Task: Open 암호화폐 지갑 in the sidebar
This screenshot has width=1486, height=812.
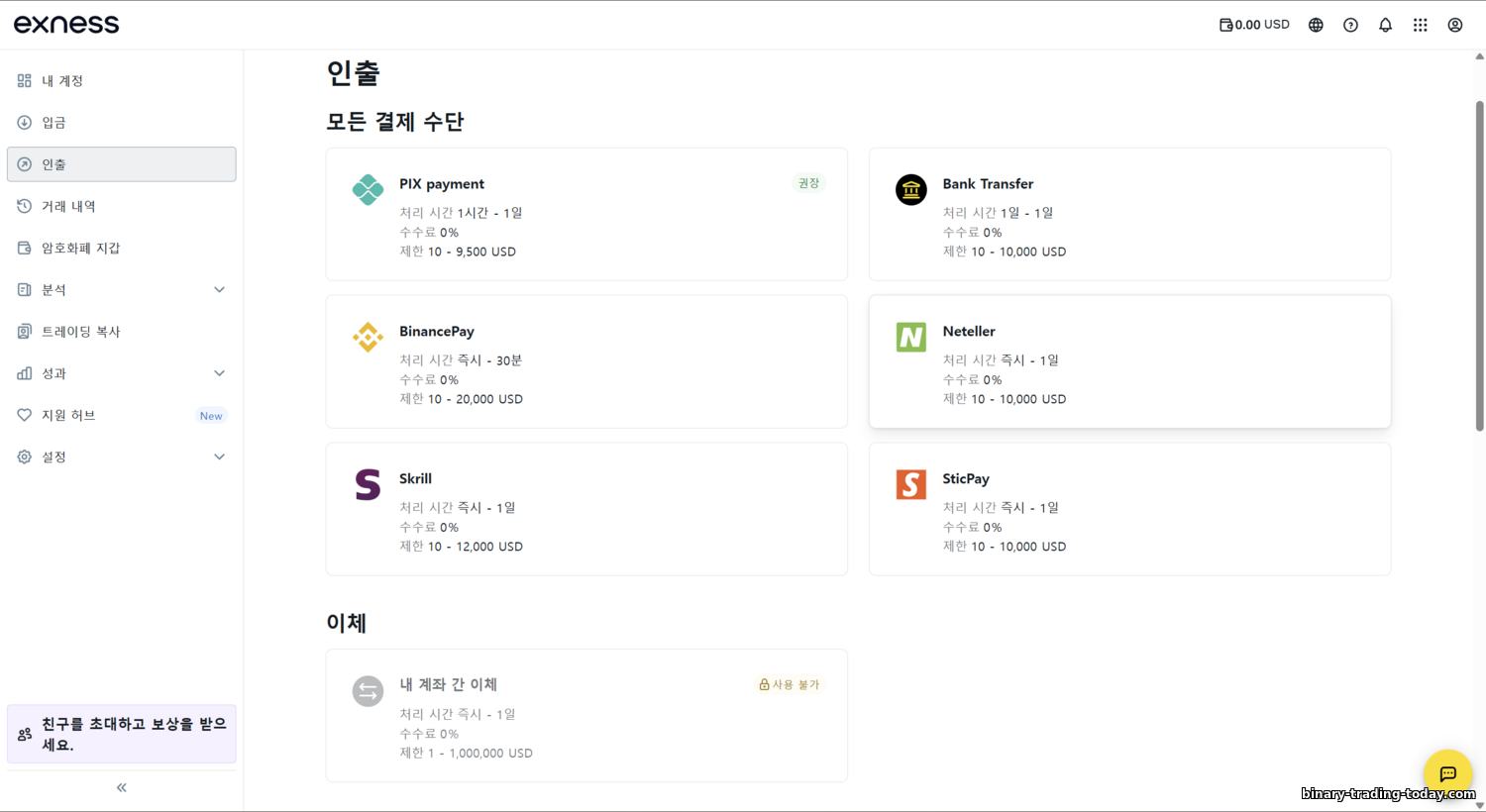Action: [x=80, y=248]
